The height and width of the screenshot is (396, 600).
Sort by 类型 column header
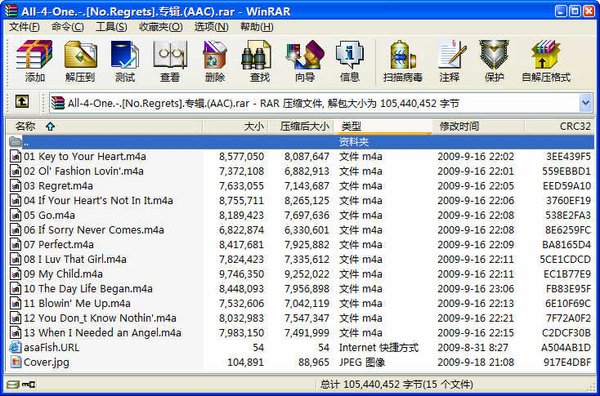383,126
